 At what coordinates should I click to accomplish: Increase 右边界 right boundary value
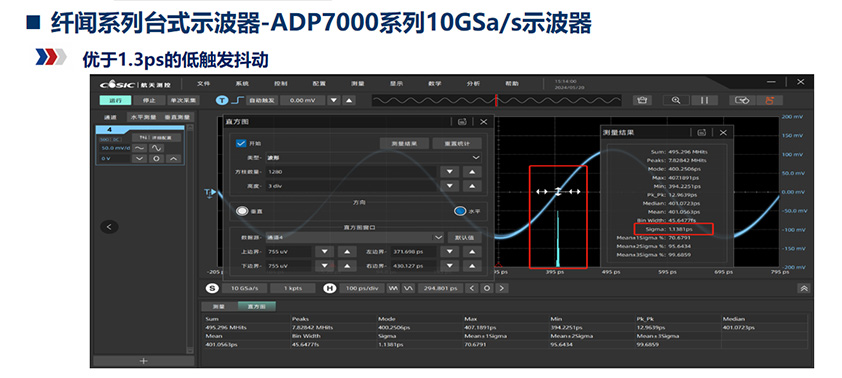472,266
